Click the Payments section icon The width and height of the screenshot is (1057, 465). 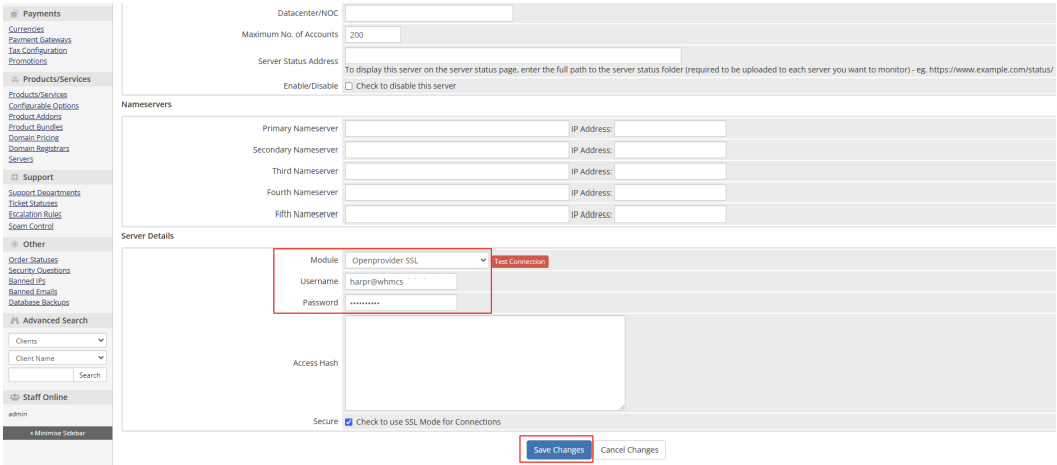pyautogui.click(x=14, y=13)
